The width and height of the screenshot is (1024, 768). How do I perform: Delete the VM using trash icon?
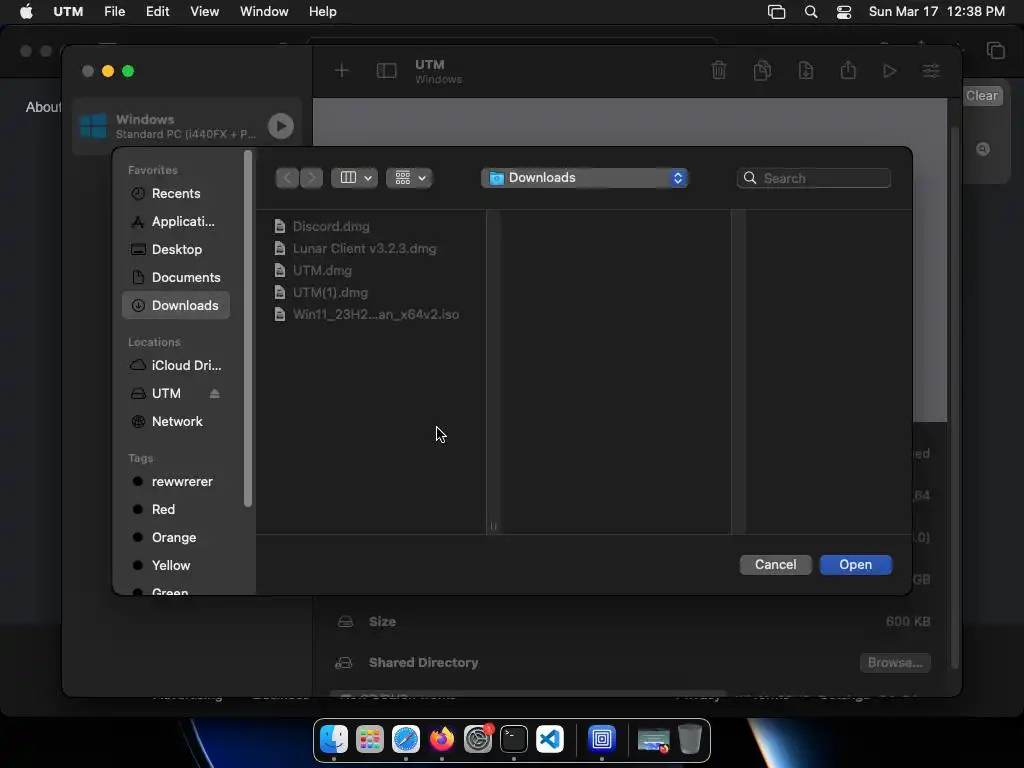(719, 71)
